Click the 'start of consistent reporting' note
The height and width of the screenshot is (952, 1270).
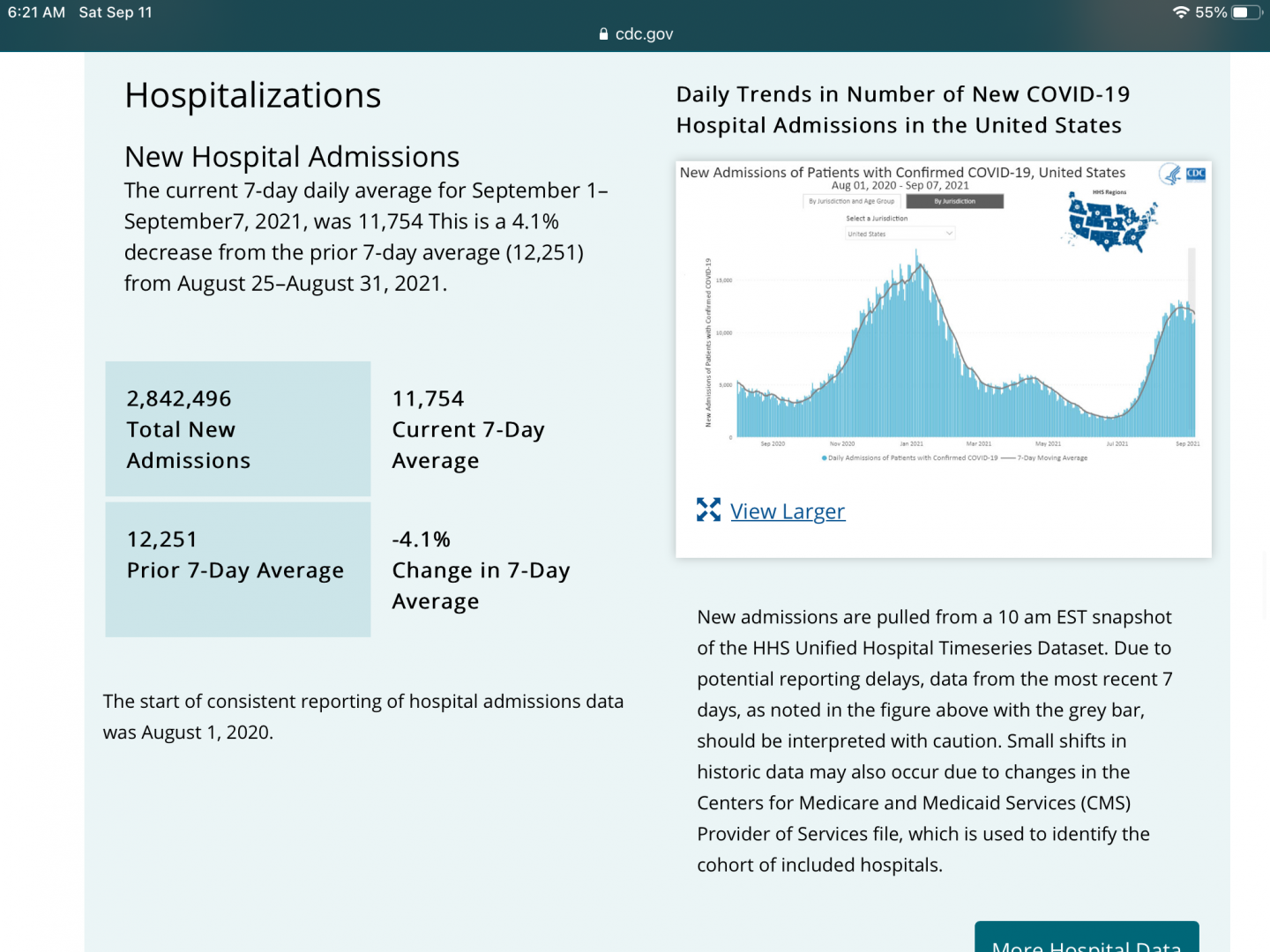[363, 717]
